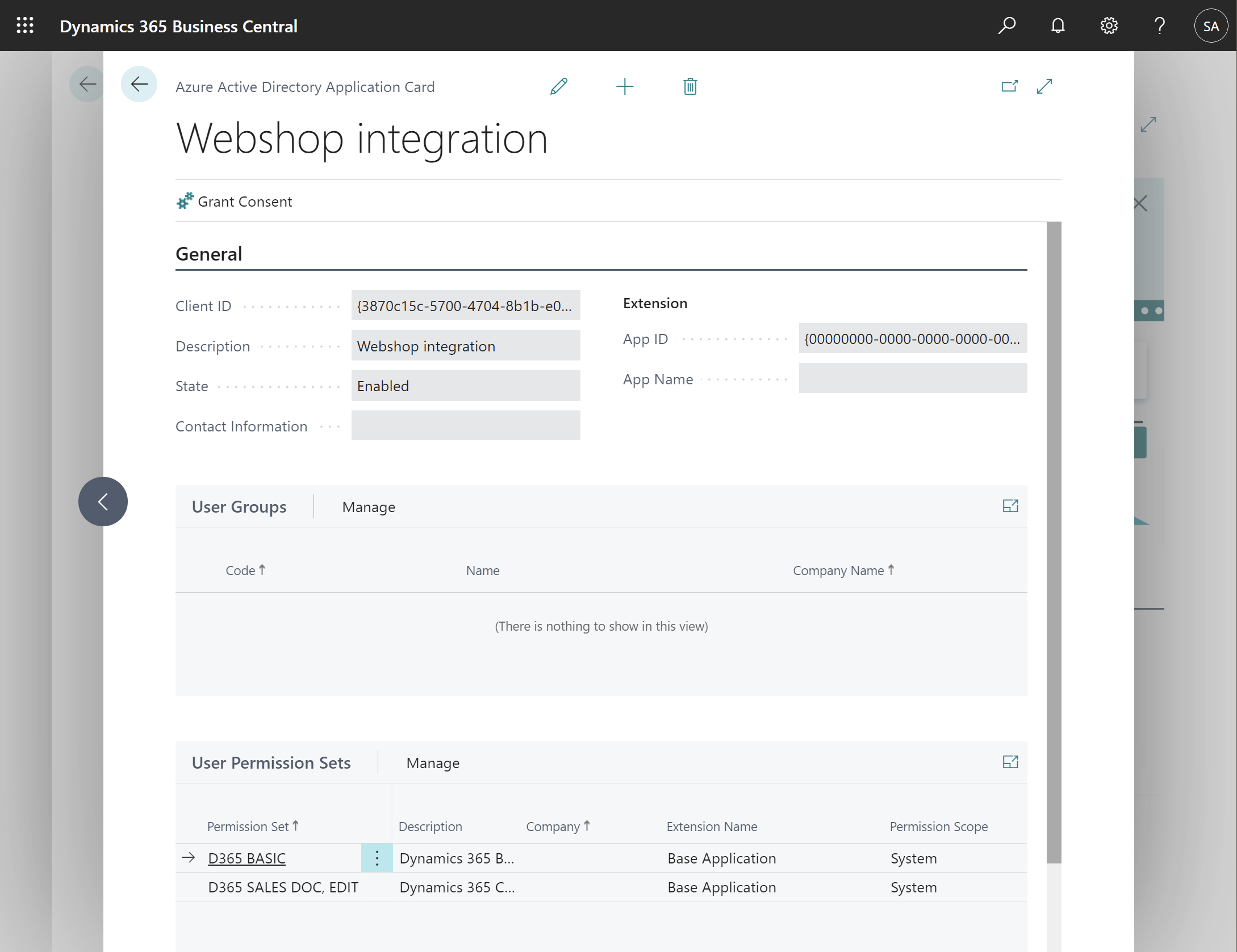Screen dimensions: 1237x952
Task: Select the D365 SALES DOC, EDIT row
Action: [x=601, y=887]
